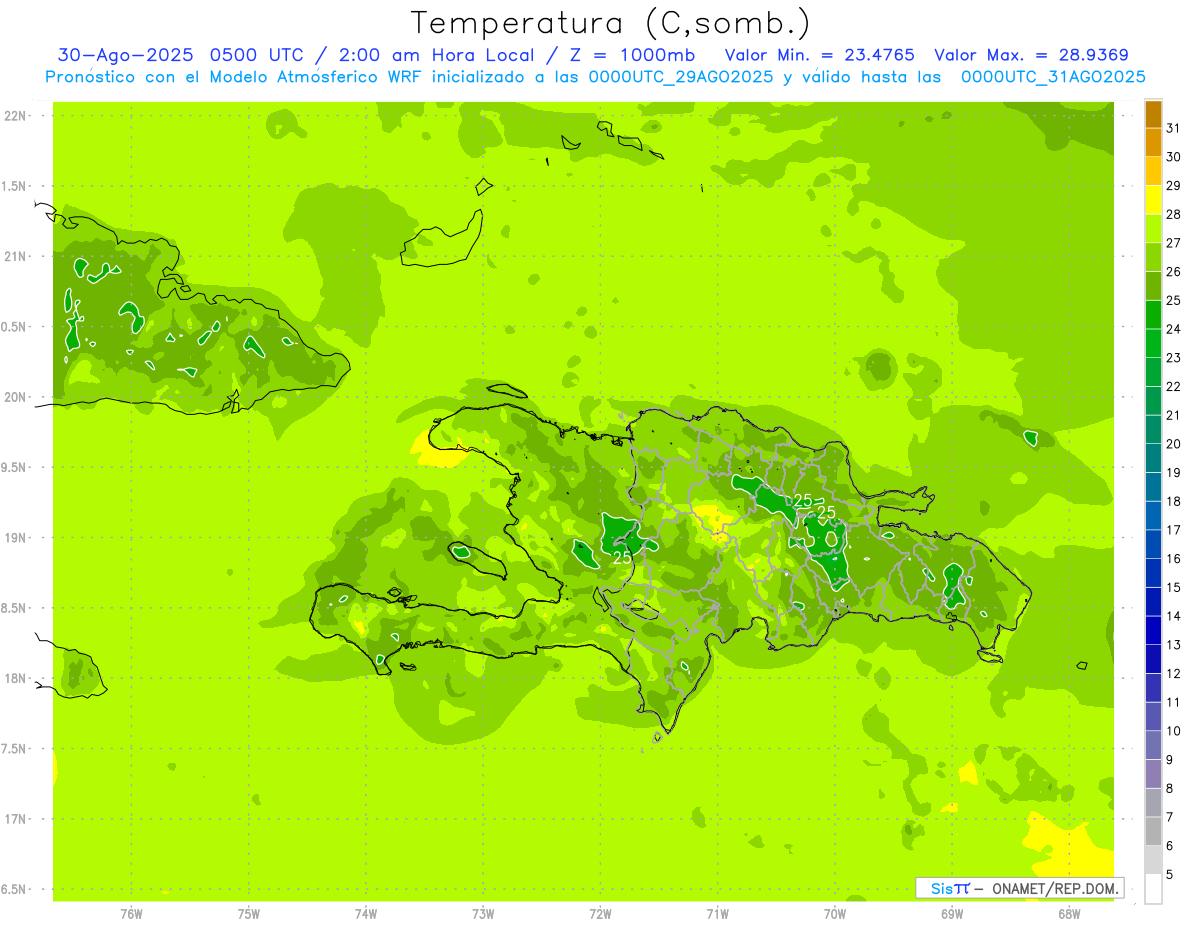Click the '10' value on the color scale
The width and height of the screenshot is (1200, 927).
coord(1173,730)
